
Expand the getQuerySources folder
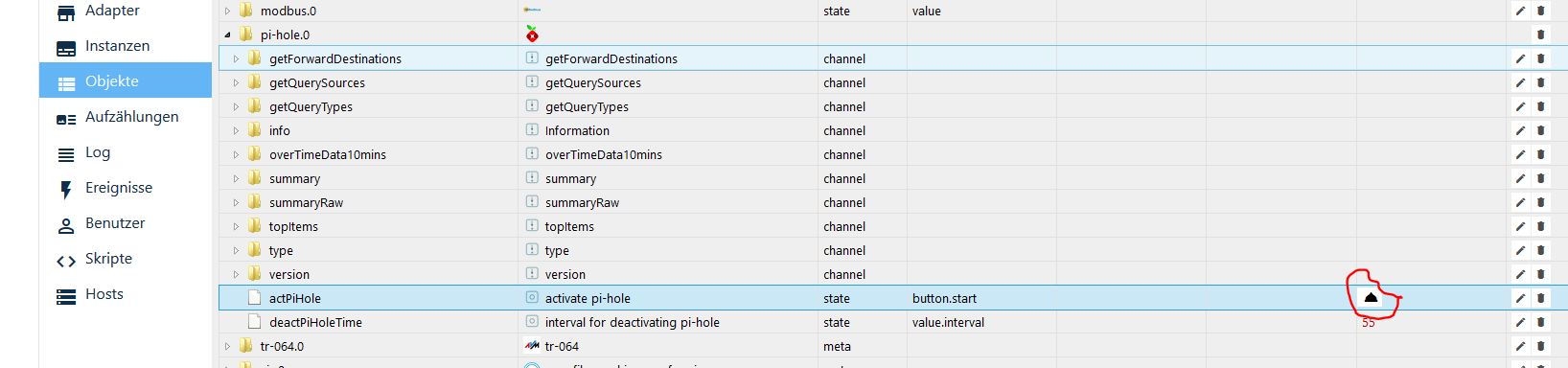237,82
